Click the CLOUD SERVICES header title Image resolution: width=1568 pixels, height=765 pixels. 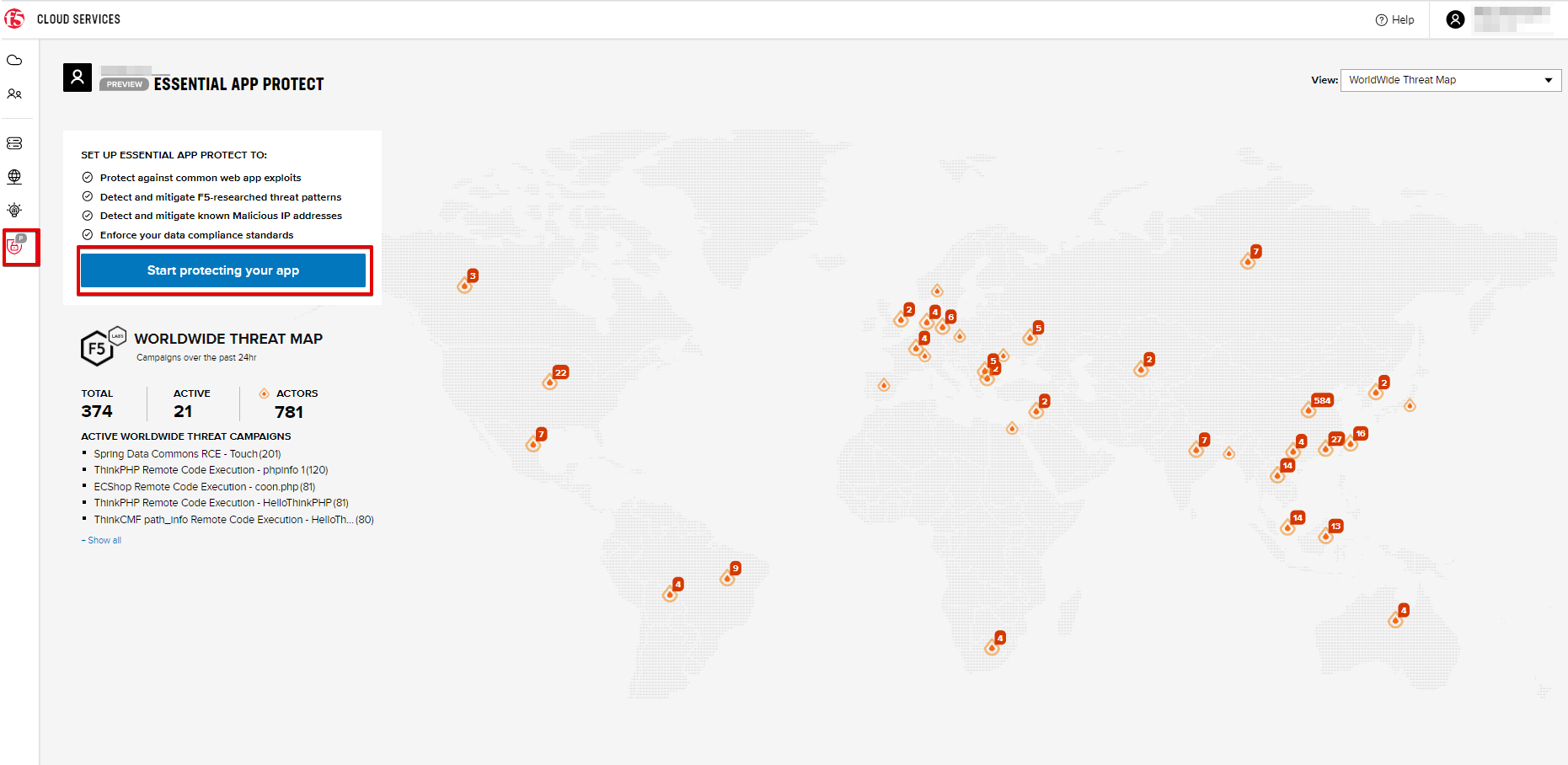pos(78,19)
